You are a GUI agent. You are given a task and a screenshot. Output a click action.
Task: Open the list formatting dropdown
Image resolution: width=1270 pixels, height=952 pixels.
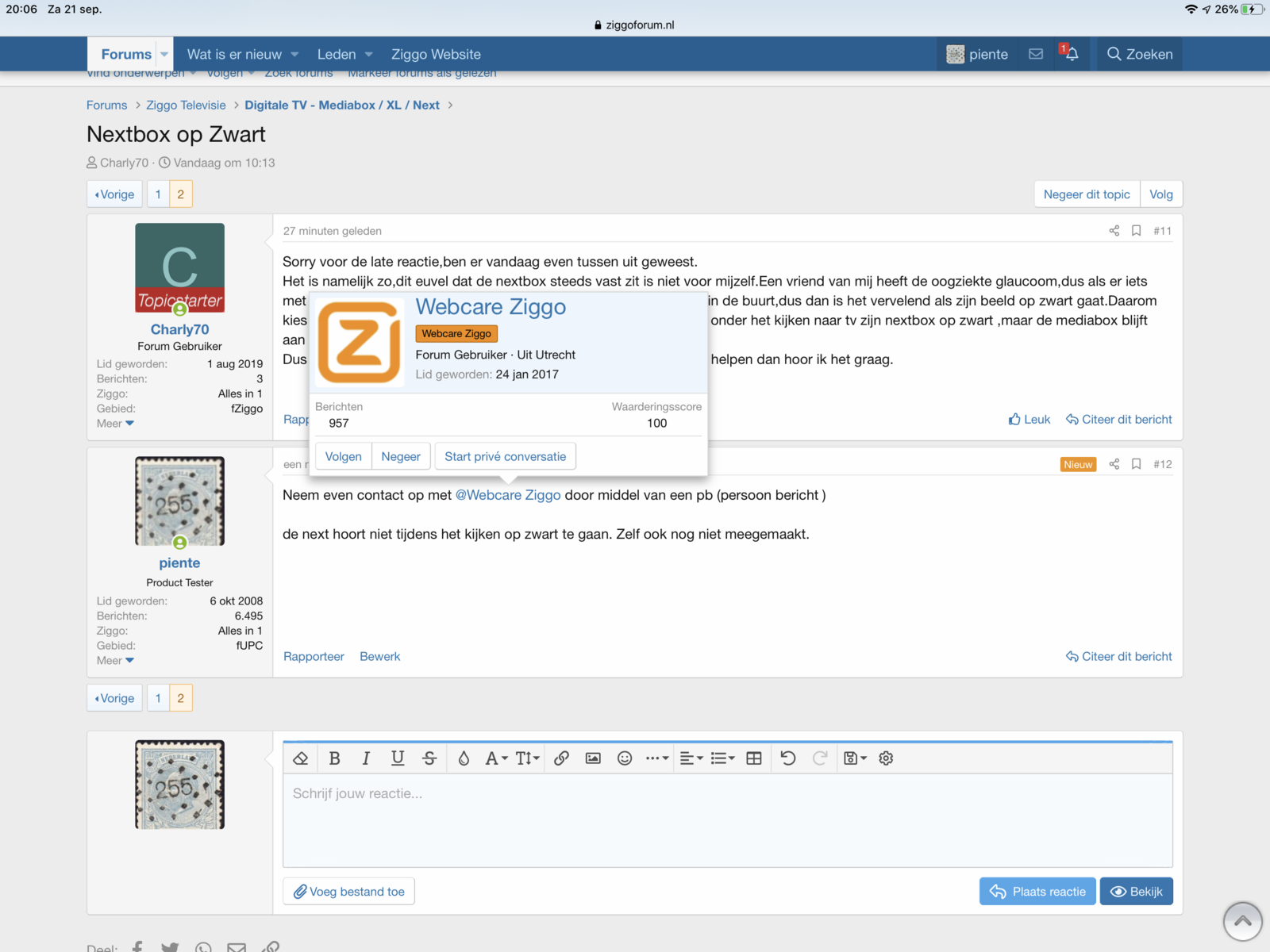pos(722,758)
